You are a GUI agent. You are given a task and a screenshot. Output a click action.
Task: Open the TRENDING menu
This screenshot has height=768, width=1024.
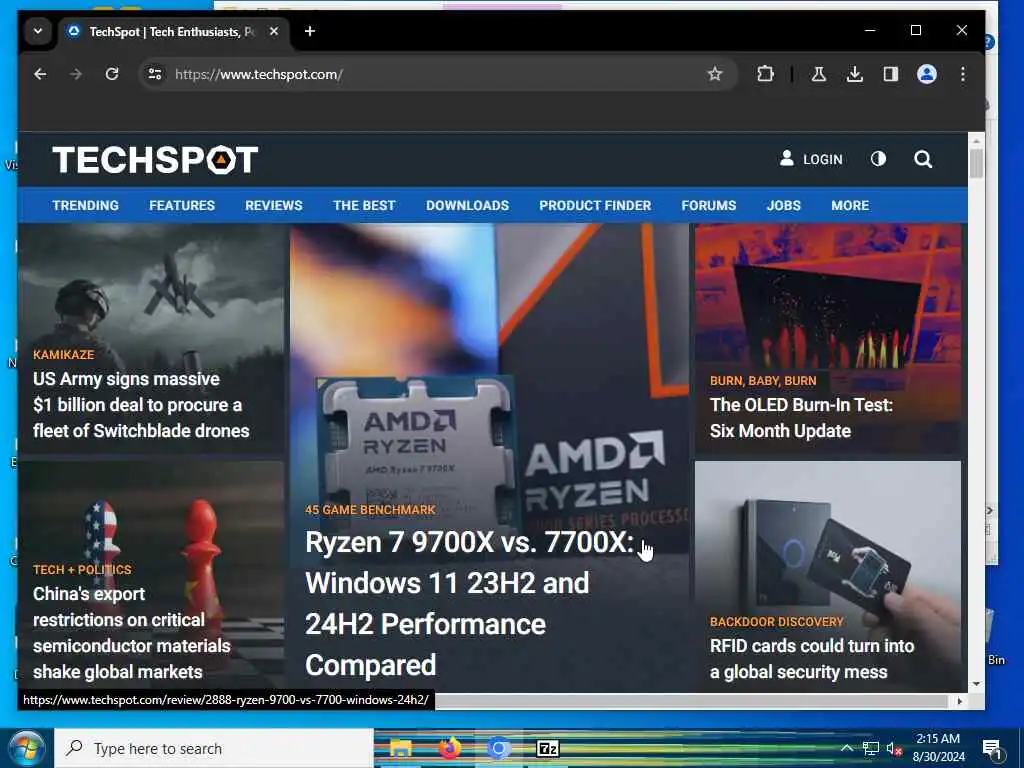tap(86, 206)
